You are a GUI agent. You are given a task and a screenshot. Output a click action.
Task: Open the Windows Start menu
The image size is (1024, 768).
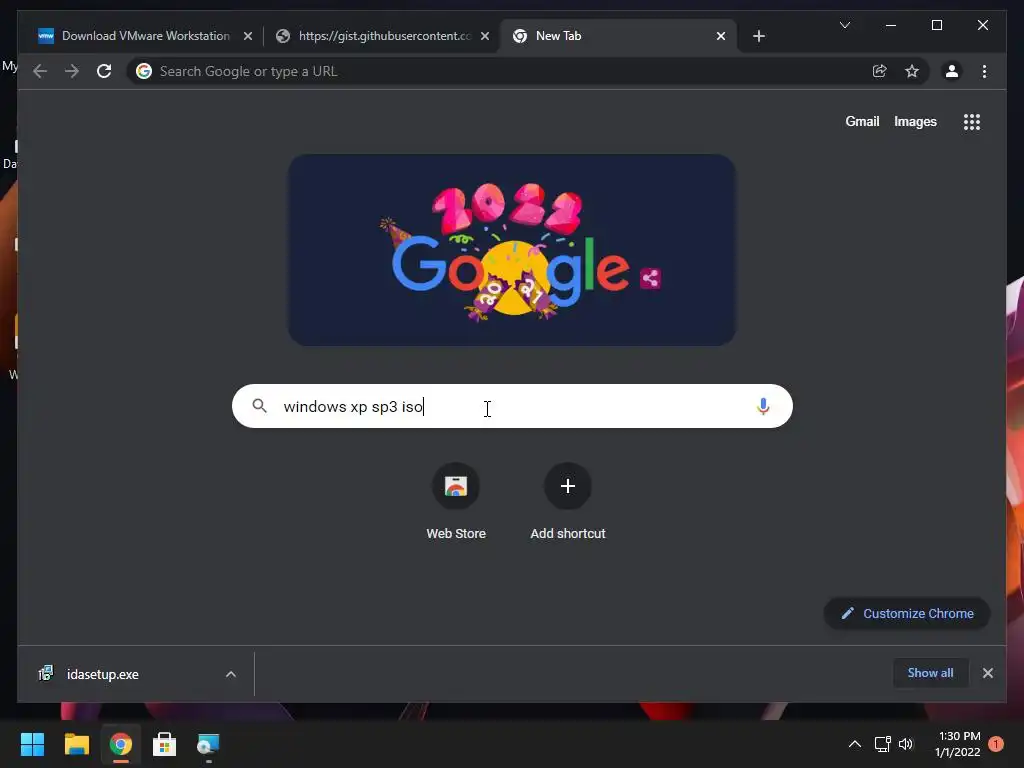click(x=33, y=744)
